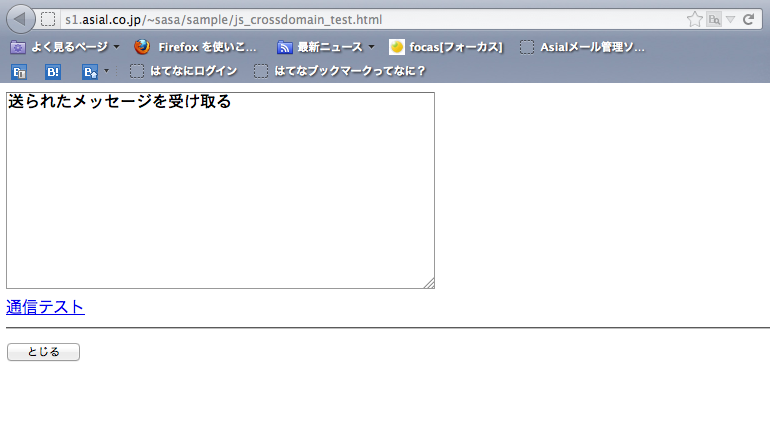Open the URL history dropdown arrow
The image size is (770, 445).
pyautogui.click(x=731, y=19)
